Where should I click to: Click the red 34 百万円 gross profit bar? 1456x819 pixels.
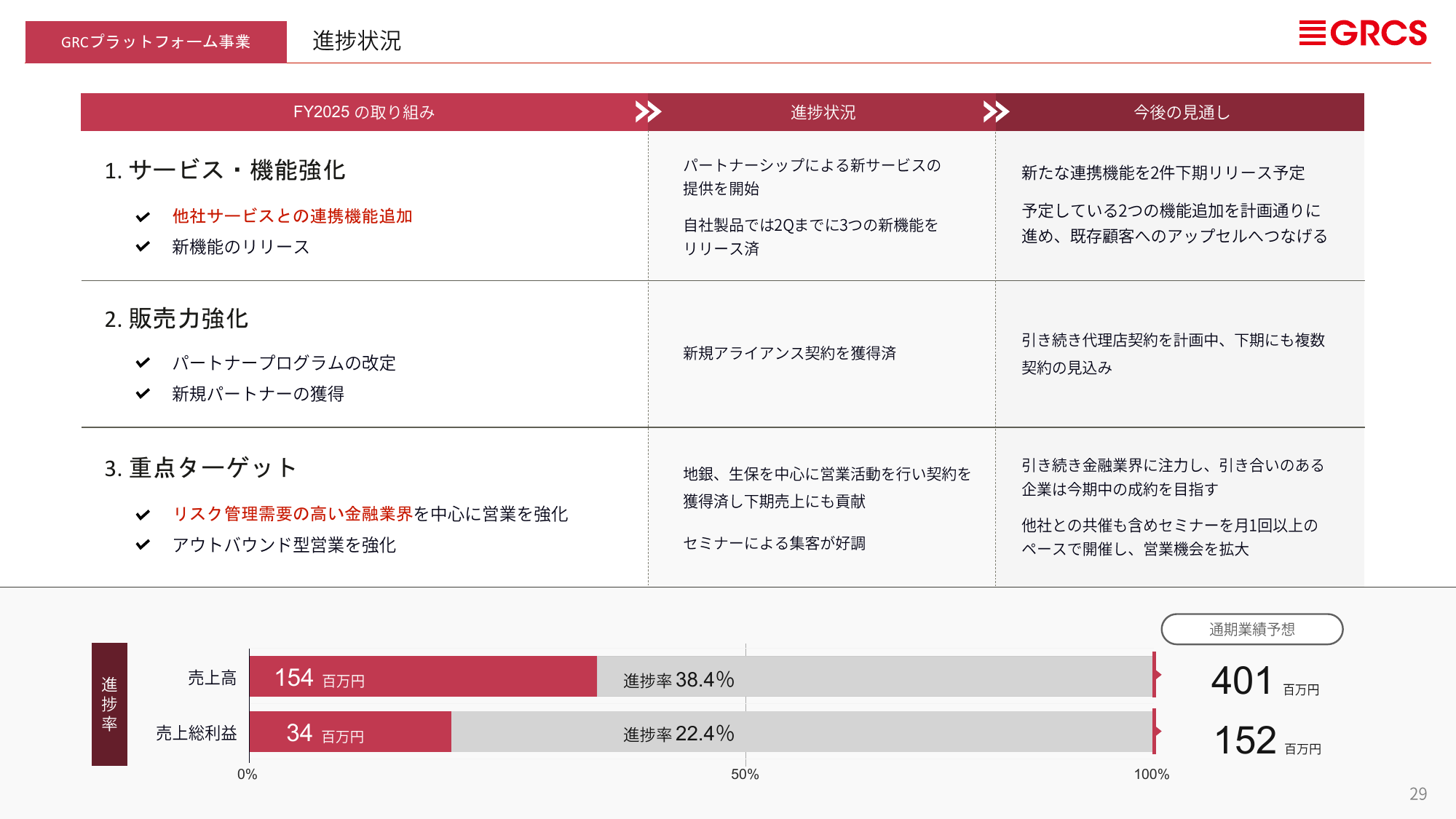tap(349, 732)
